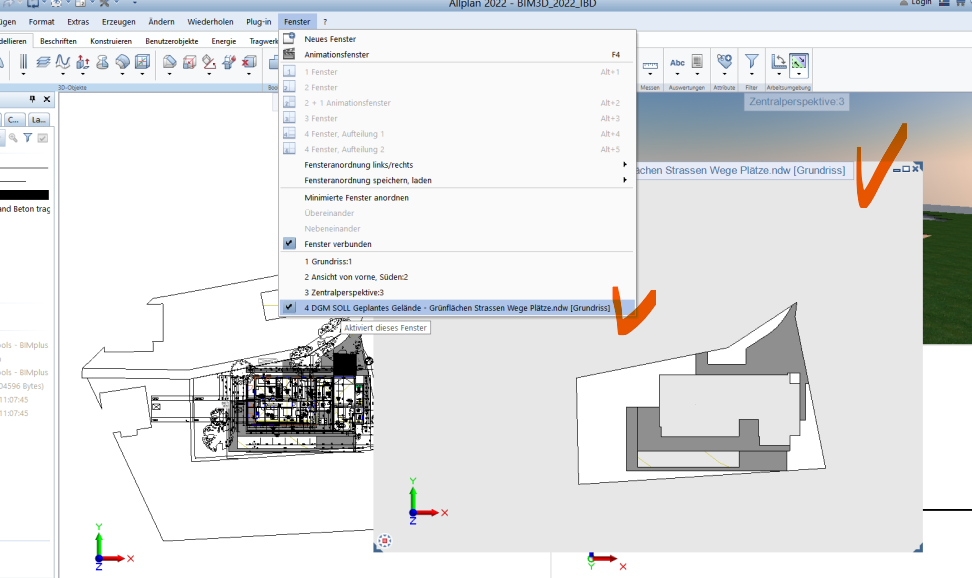Viewport: 972px width, 578px height.
Task: Click the red target icon in floating window corner
Action: pyautogui.click(x=385, y=540)
